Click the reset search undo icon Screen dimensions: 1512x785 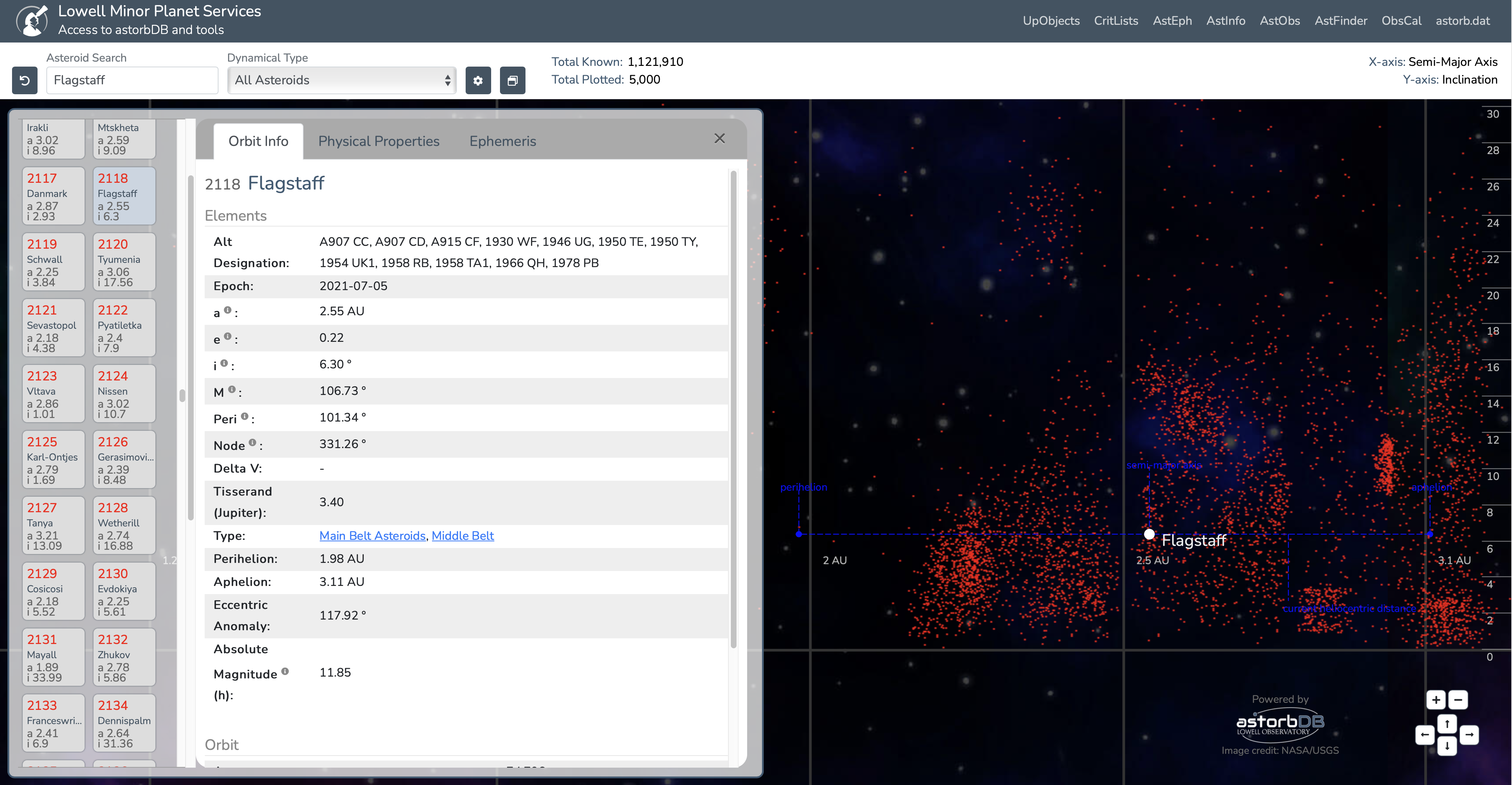(25, 80)
